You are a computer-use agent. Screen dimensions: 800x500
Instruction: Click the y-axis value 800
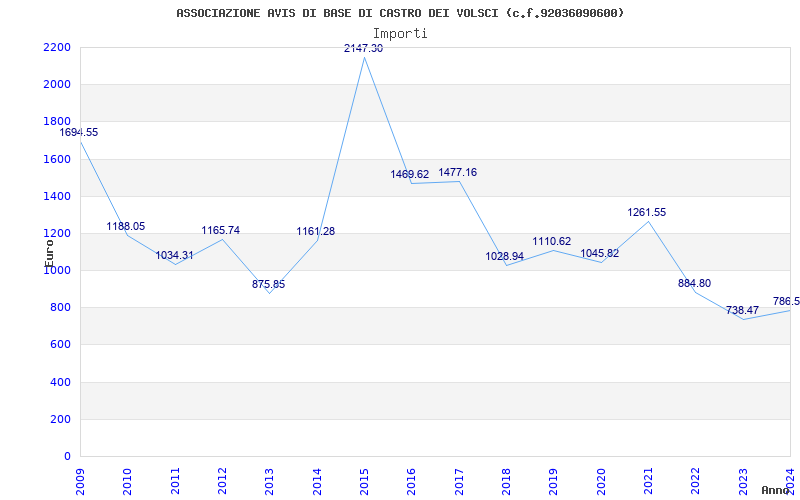pyautogui.click(x=61, y=308)
